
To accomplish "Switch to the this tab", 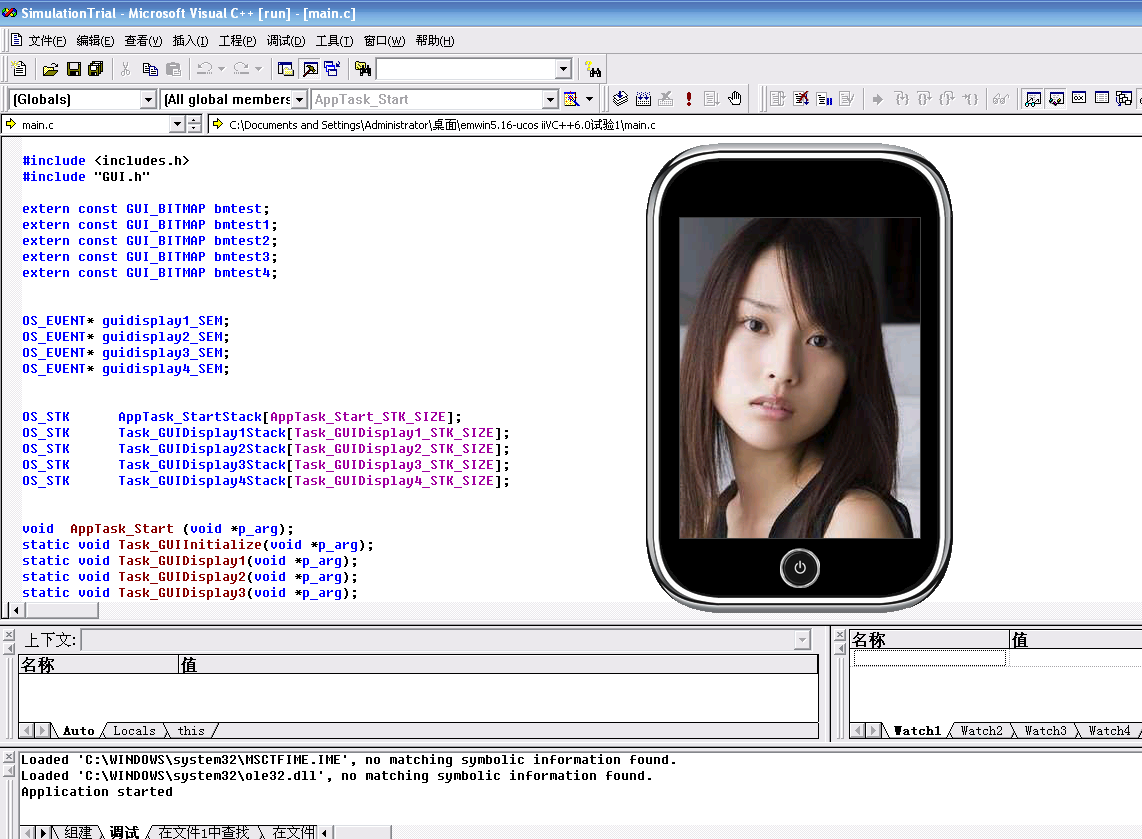I will point(191,730).
